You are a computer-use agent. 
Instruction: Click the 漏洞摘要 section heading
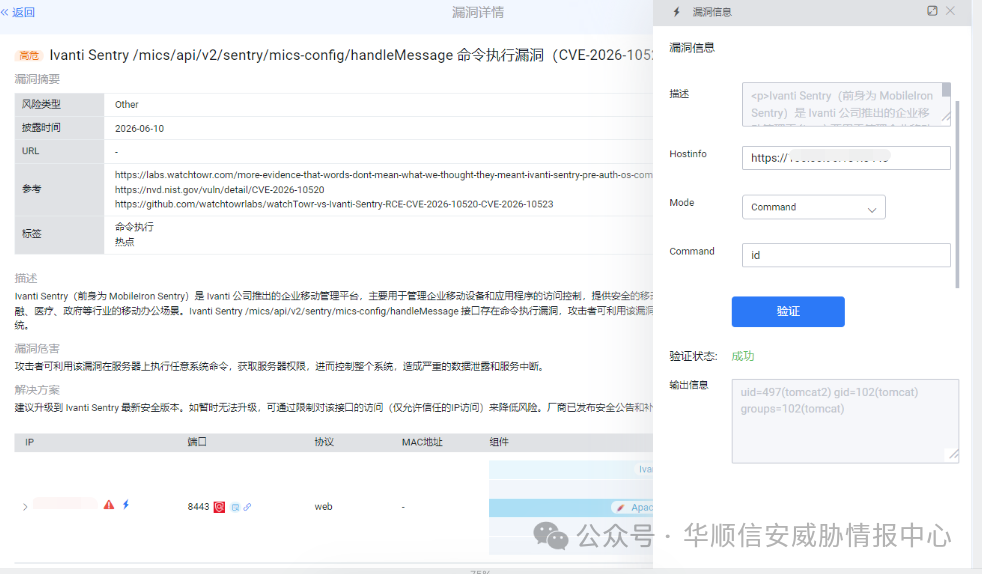(x=37, y=79)
